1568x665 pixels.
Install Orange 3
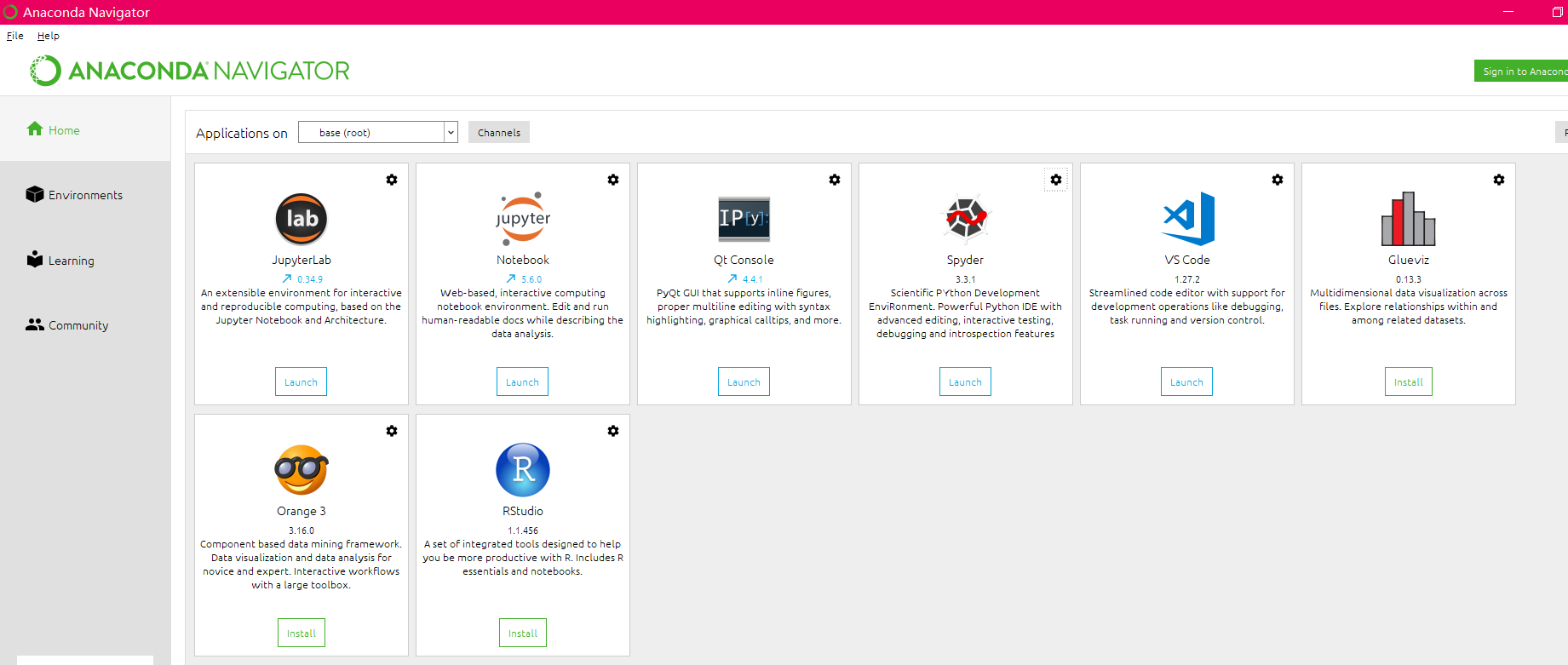click(x=302, y=633)
